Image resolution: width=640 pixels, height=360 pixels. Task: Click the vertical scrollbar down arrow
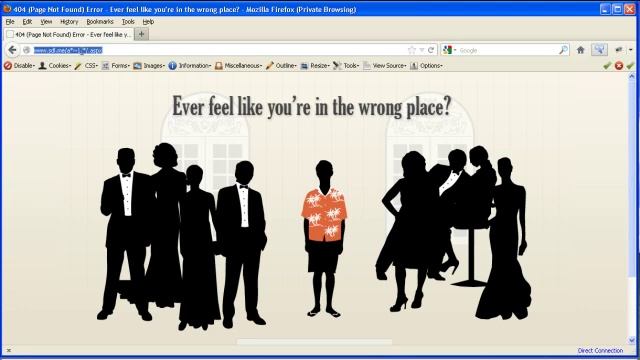click(632, 340)
